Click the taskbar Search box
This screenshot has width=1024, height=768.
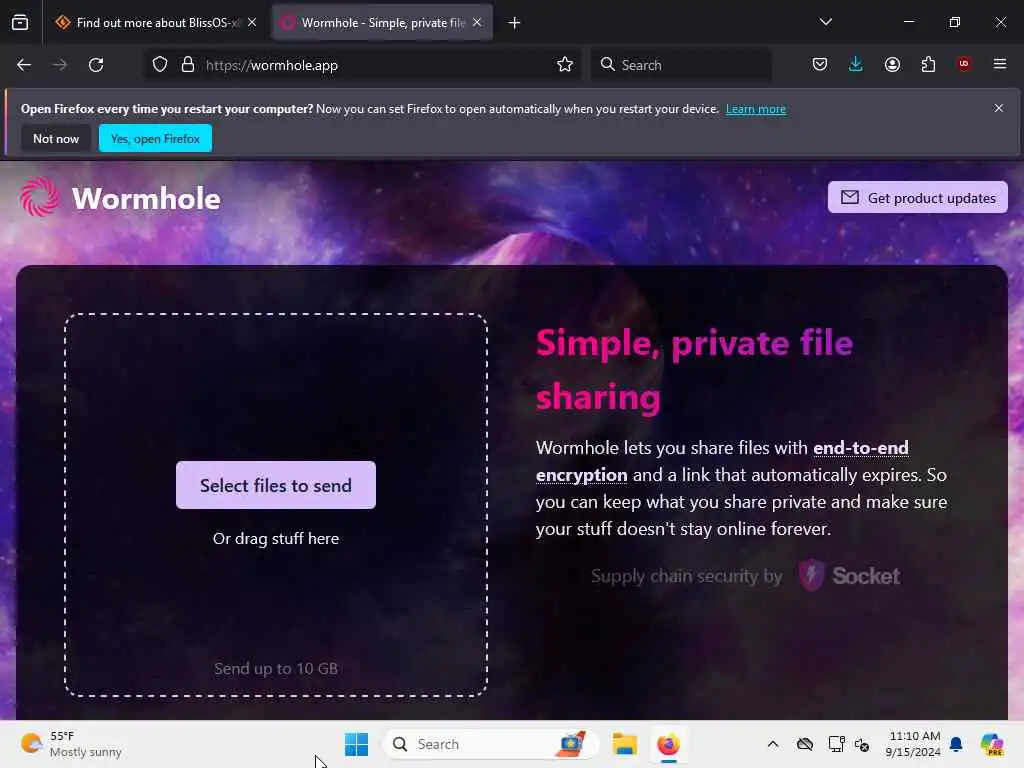pos(490,744)
